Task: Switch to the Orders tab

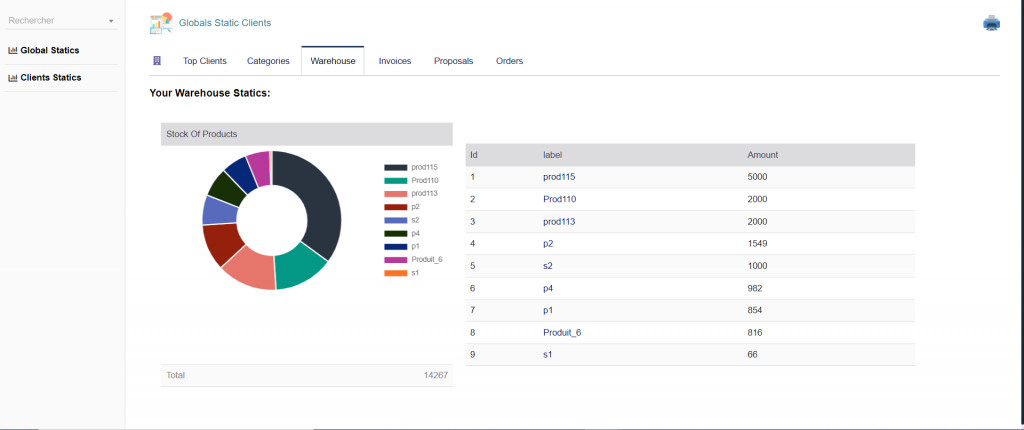Action: 509,61
